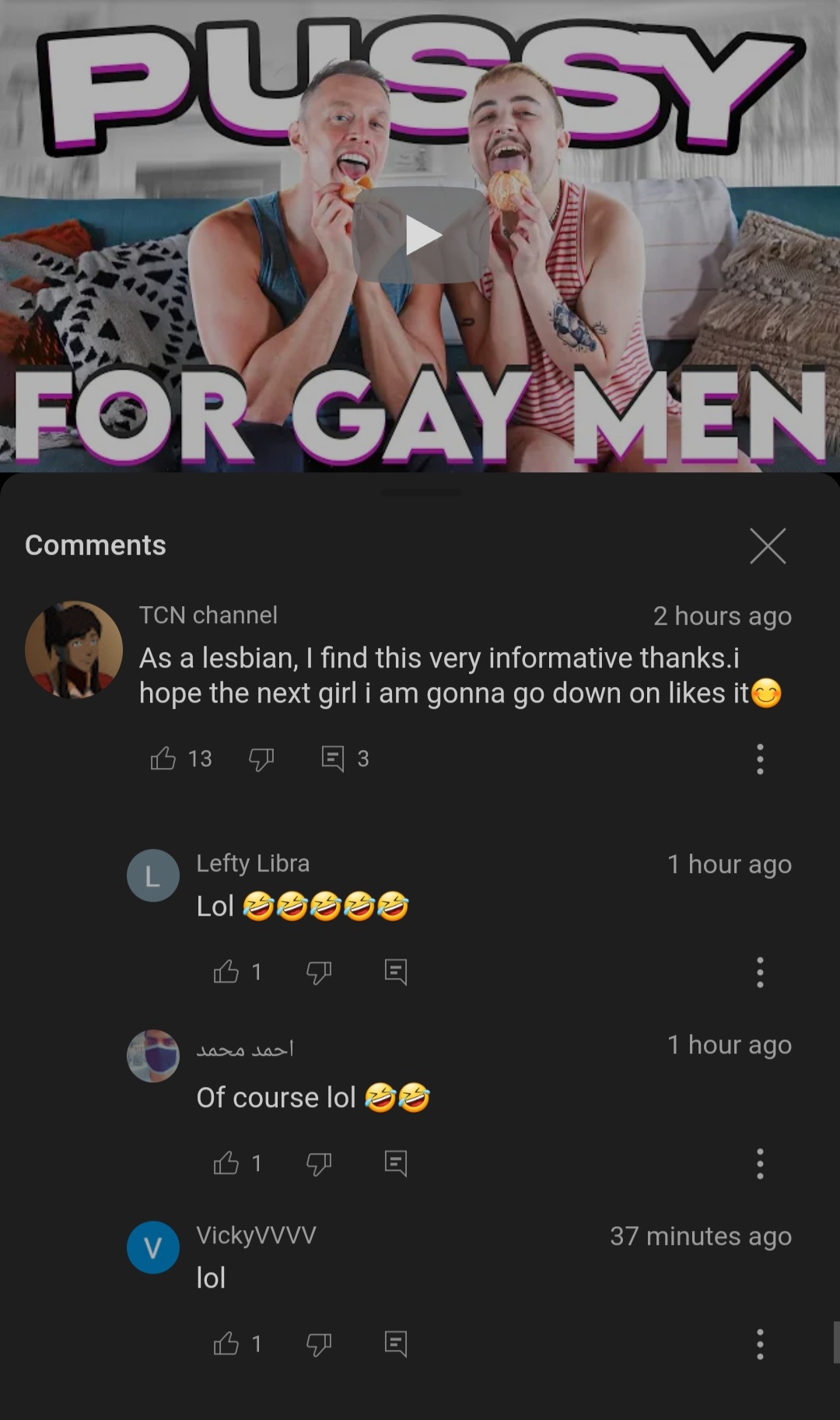
Task: Dislike Lefty Libra's reply
Action: pos(319,972)
